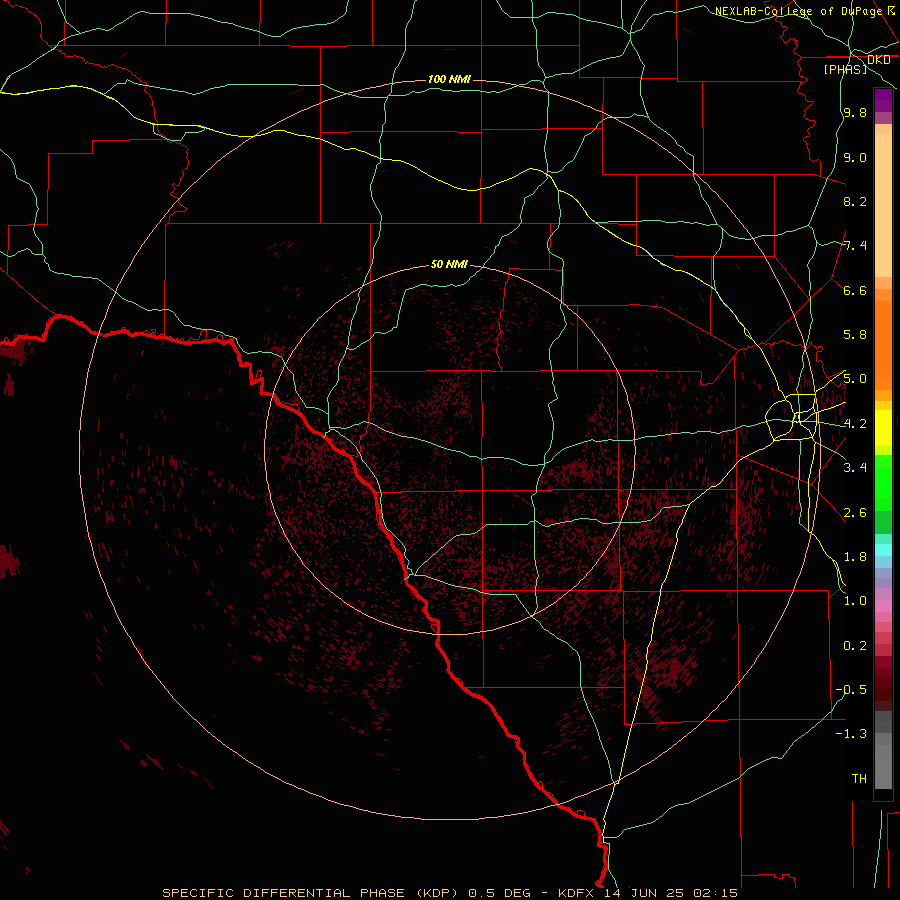The width and height of the screenshot is (900, 900).
Task: Click the 5.8 color scale value
Action: (x=855, y=335)
